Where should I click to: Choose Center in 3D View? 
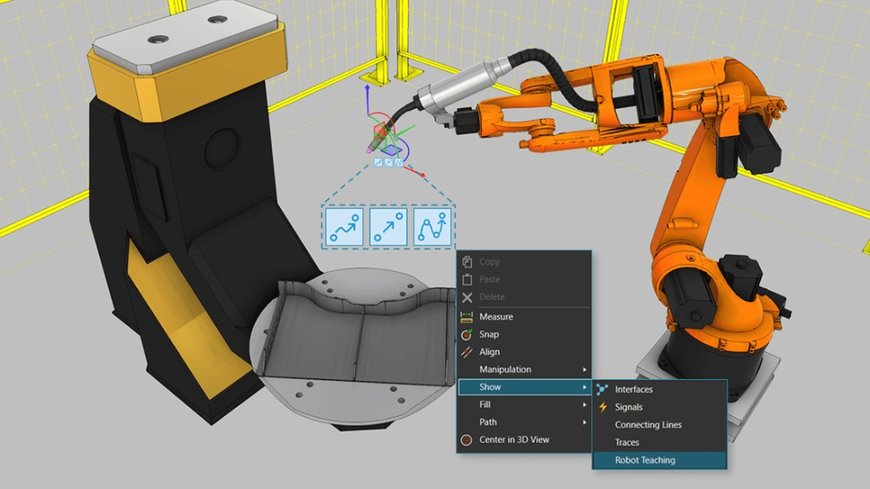524,440
